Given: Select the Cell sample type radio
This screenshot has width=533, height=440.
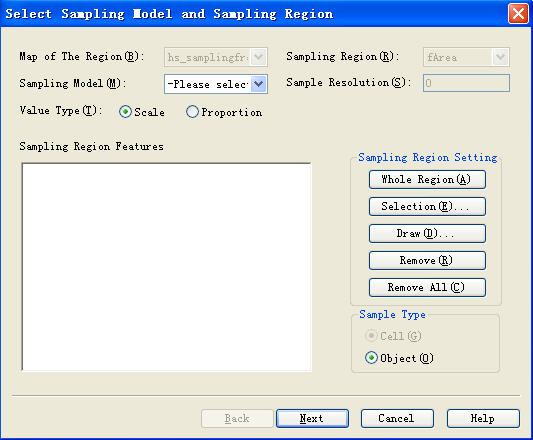Looking at the screenshot, I should coord(371,336).
